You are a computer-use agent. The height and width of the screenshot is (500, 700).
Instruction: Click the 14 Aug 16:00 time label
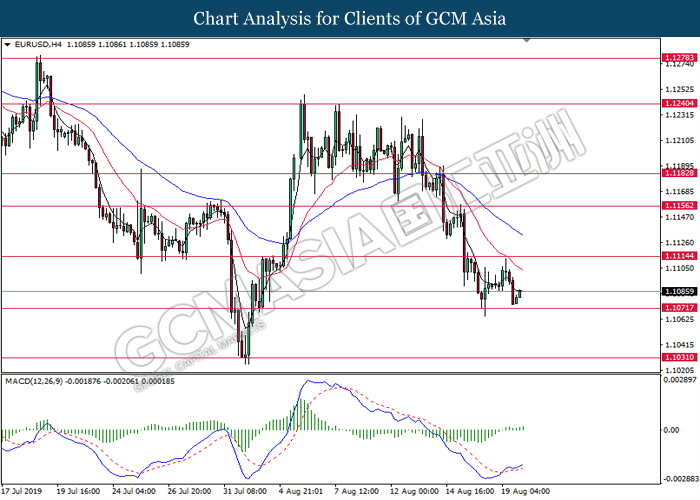(x=470, y=491)
